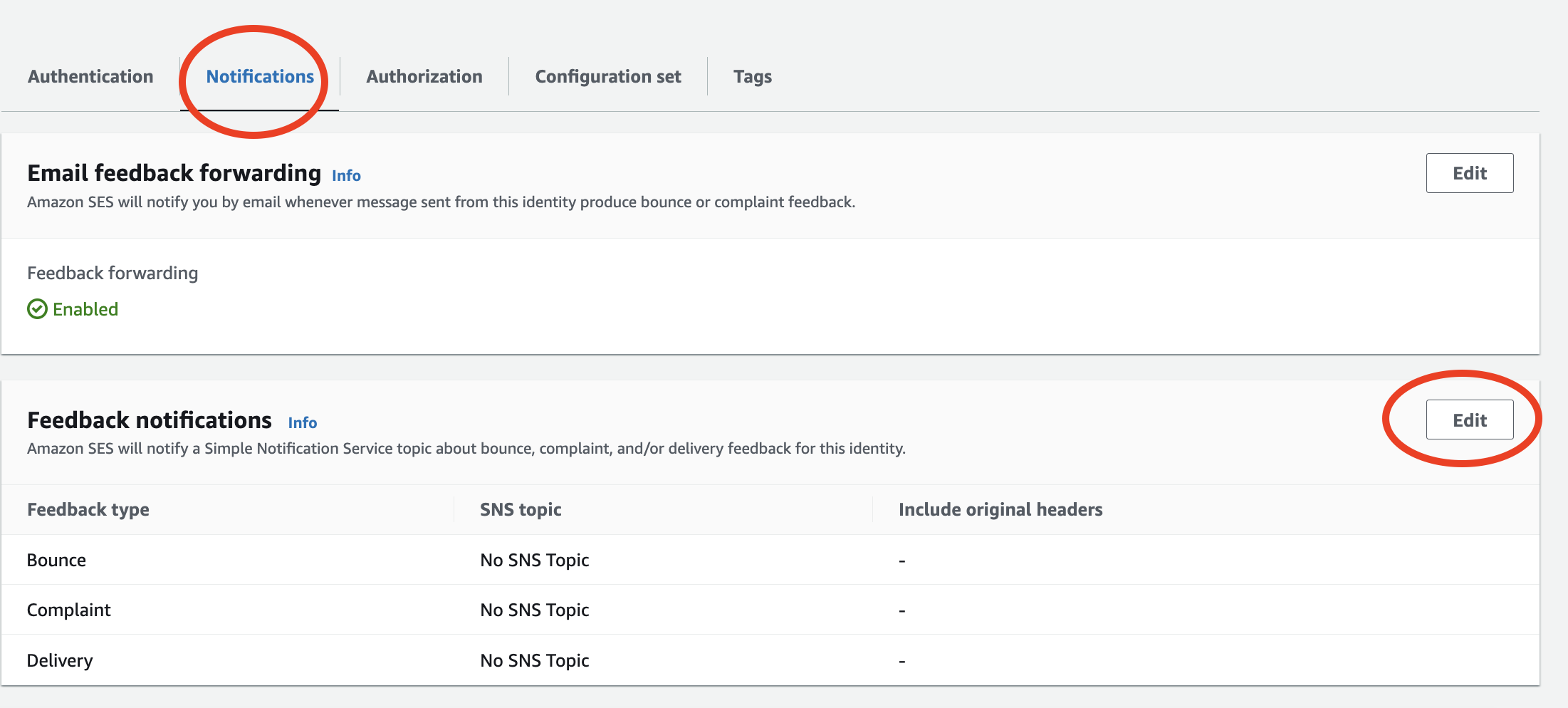Select the Complaint feedback row
The image size is (1568, 708).
click(x=68, y=610)
